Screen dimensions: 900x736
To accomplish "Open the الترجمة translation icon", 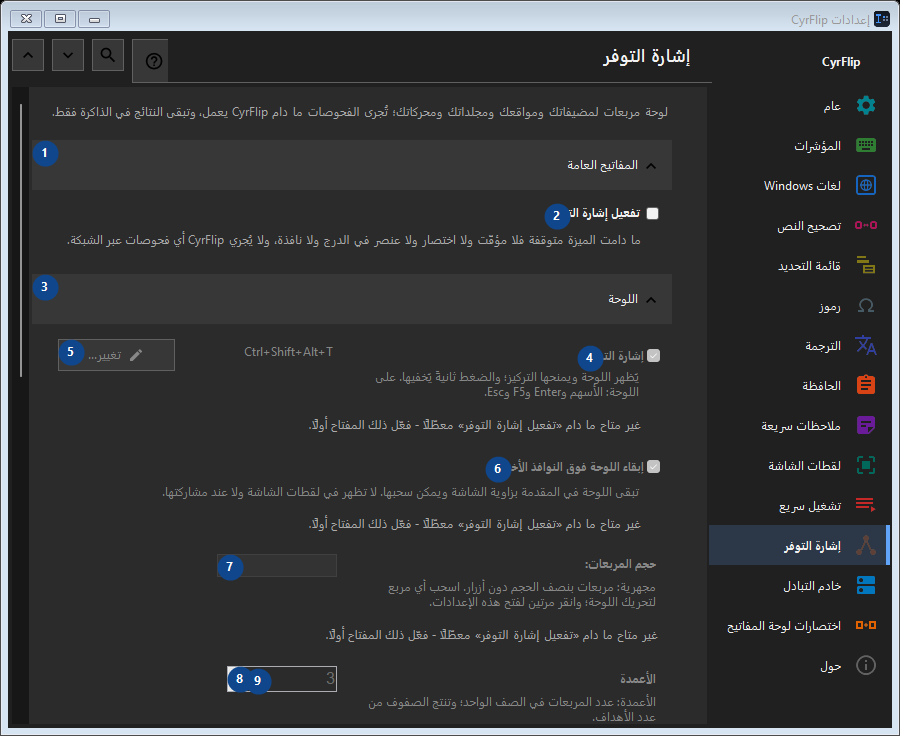I will coord(866,345).
